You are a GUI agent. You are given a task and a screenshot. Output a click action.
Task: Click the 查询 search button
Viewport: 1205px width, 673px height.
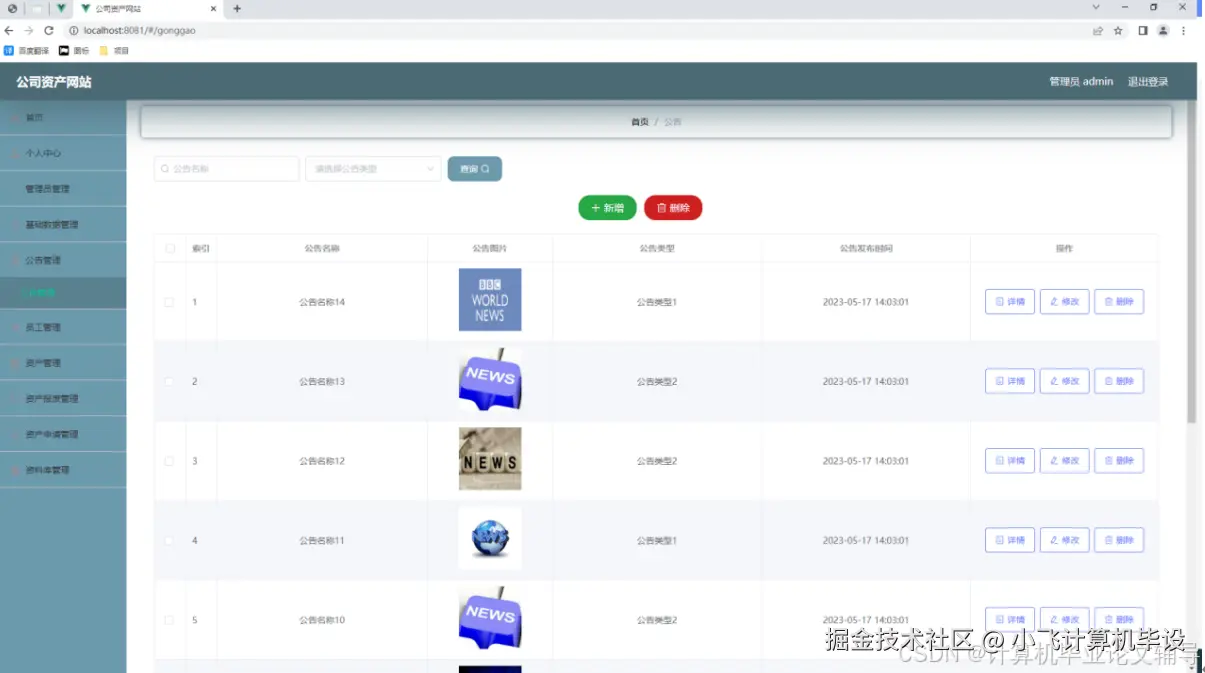pyautogui.click(x=474, y=169)
